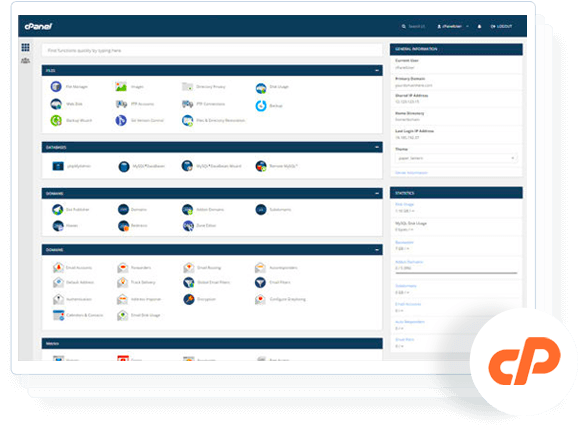578x429 pixels.
Task: Open the Aliases icon
Action: point(58,226)
